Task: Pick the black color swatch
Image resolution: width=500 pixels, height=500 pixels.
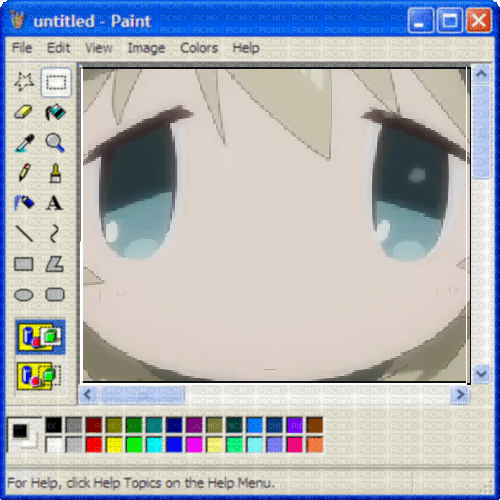Action: [x=54, y=425]
